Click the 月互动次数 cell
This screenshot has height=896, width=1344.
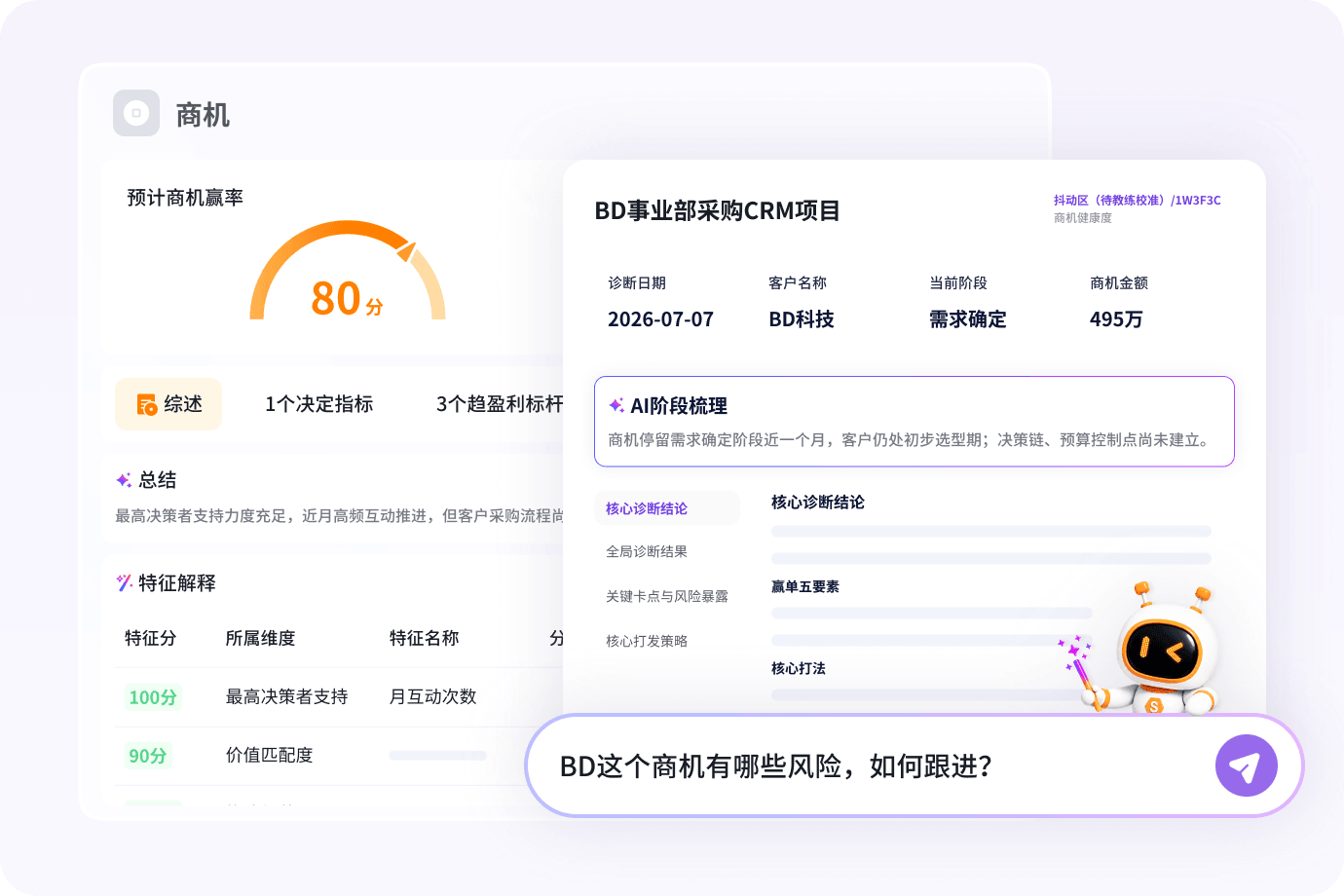point(433,696)
